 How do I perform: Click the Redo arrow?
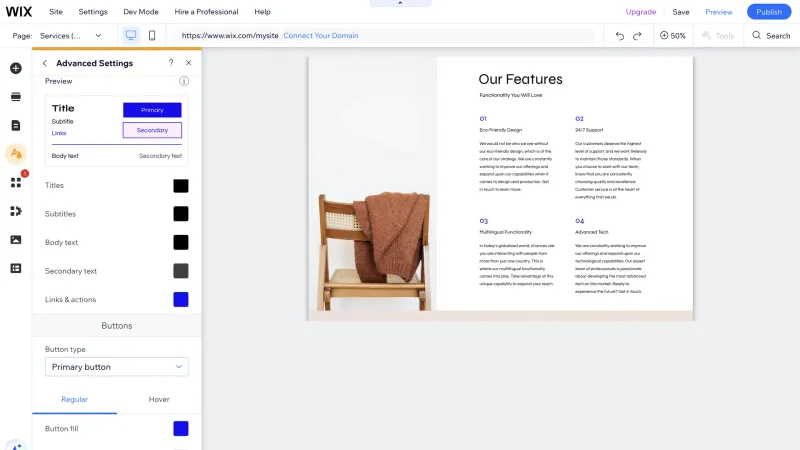point(637,36)
